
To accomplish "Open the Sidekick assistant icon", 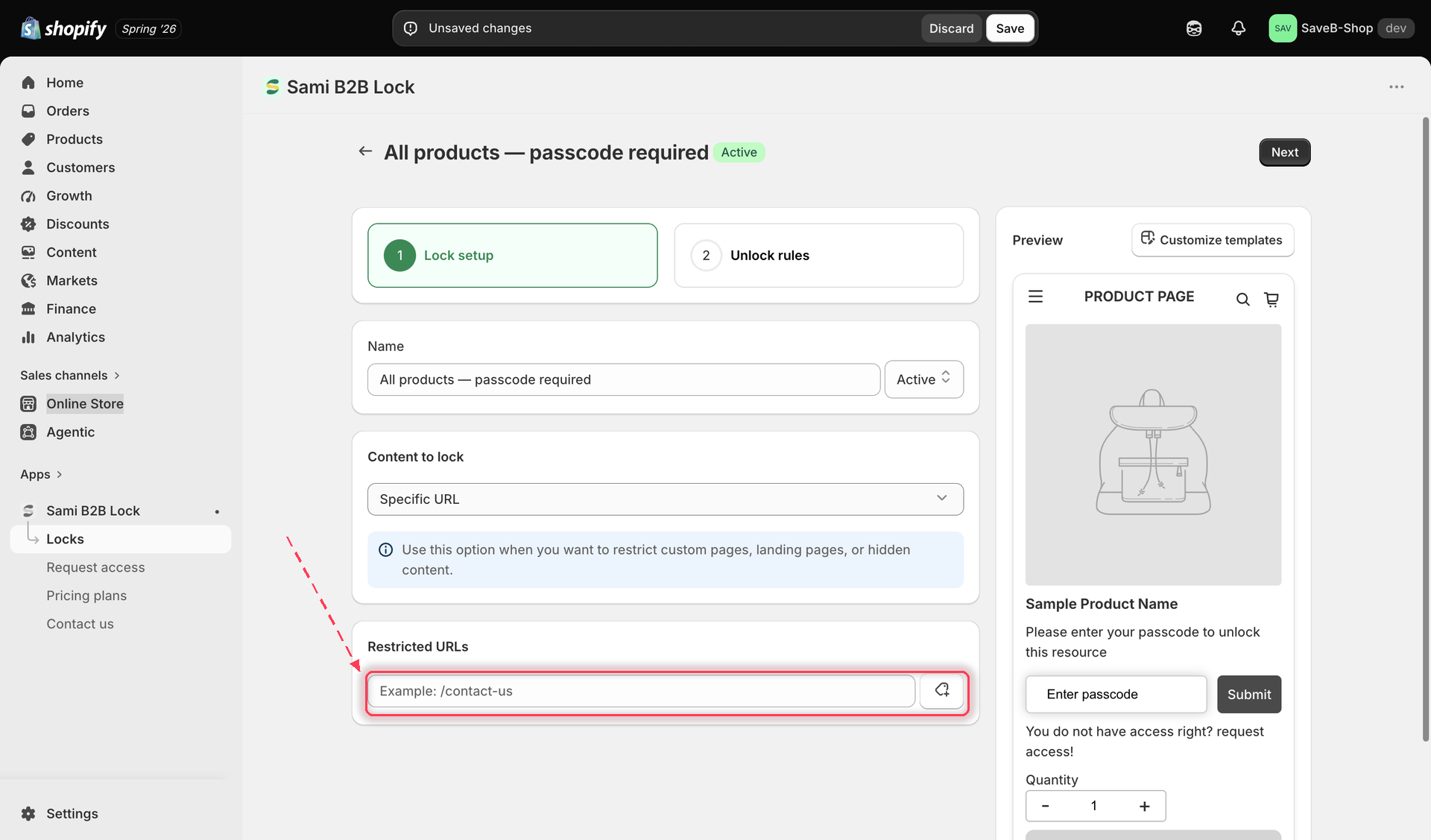I will (1194, 28).
